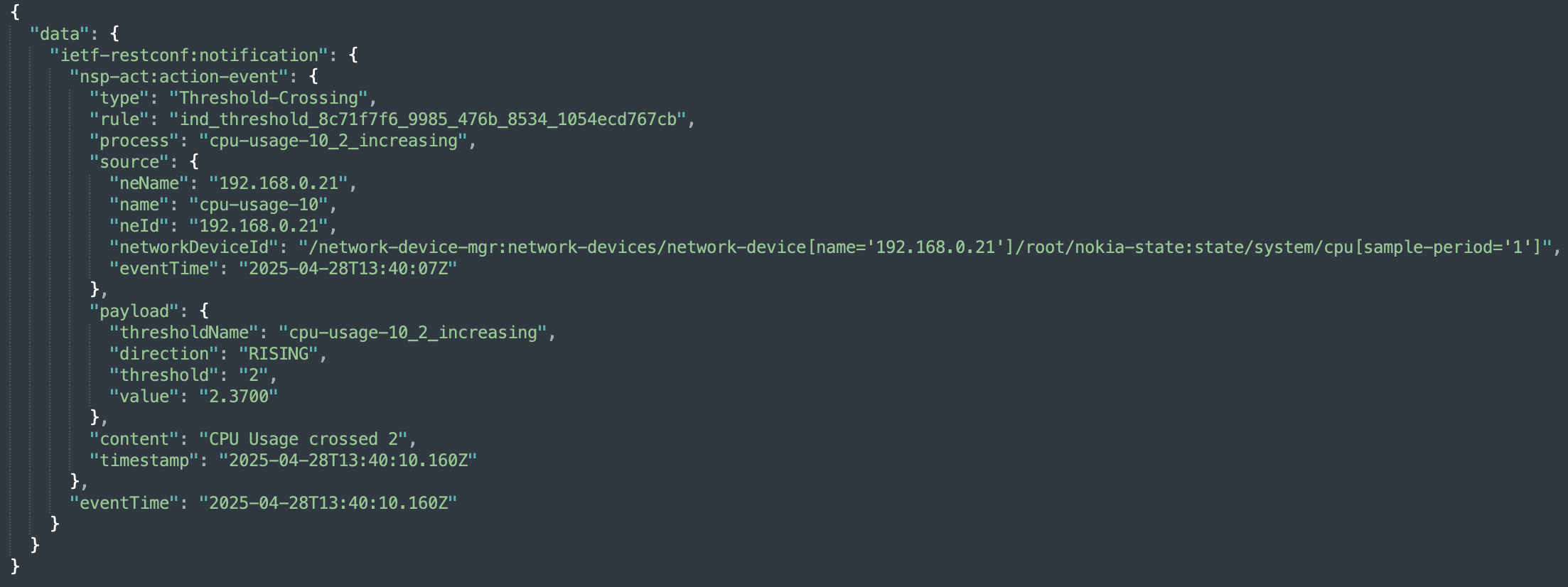The height and width of the screenshot is (587, 1568).
Task: Click the "neId" key
Action: coord(139,226)
